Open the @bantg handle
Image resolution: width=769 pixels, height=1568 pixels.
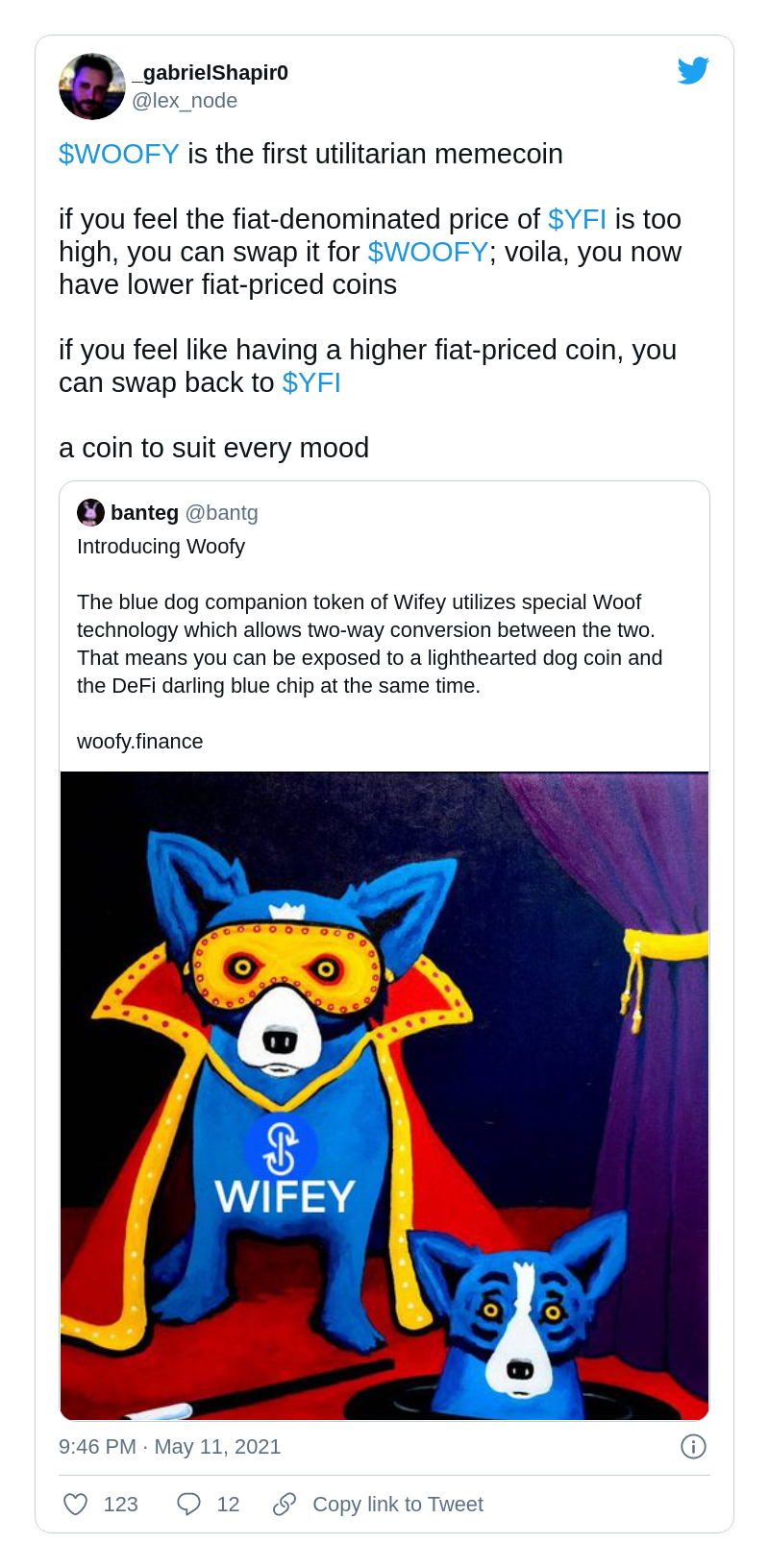point(221,513)
